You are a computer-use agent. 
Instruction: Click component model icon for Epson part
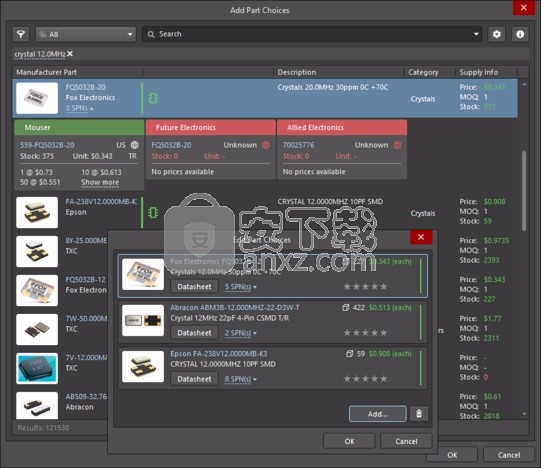click(x=153, y=212)
